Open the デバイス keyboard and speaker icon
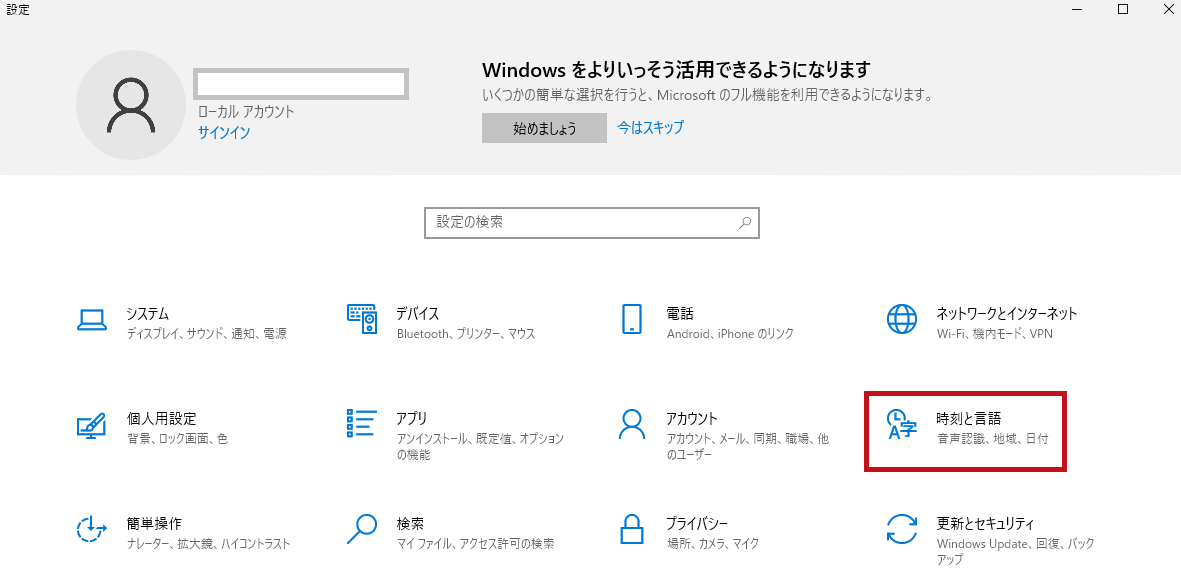1181x575 pixels. coord(362,320)
